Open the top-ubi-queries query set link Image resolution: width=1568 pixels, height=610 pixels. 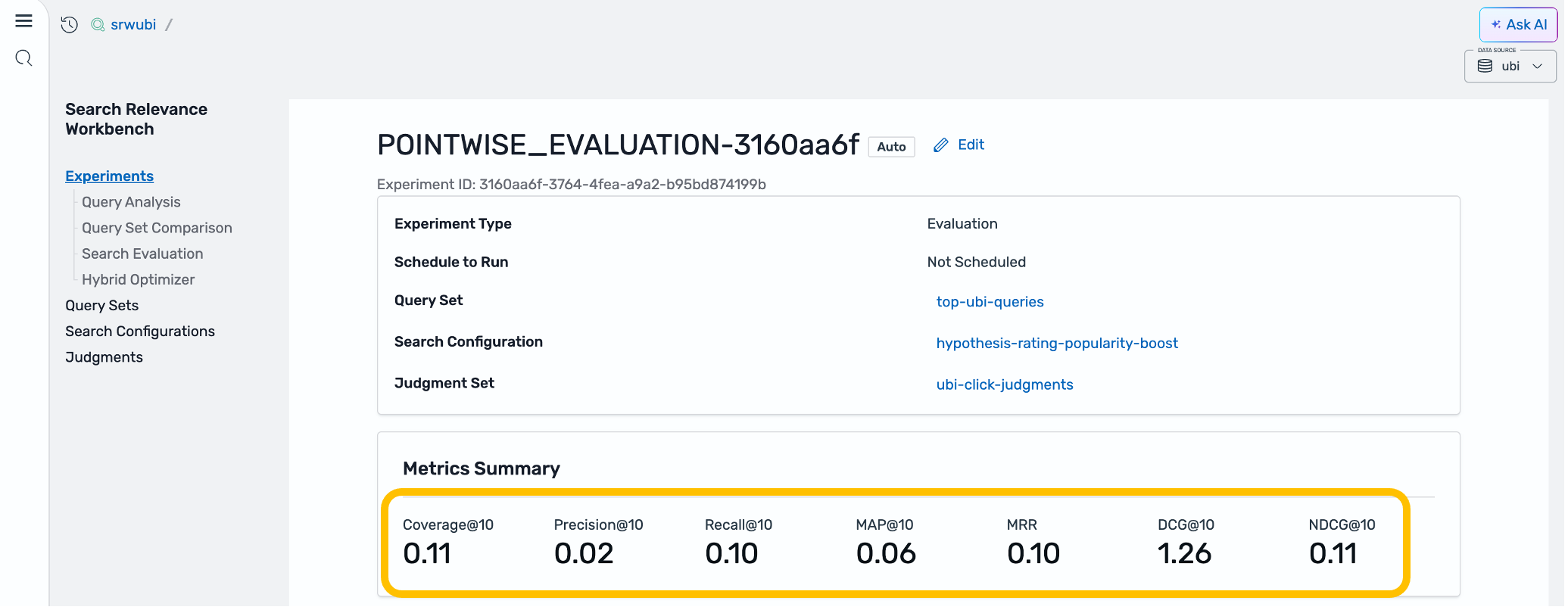990,302
